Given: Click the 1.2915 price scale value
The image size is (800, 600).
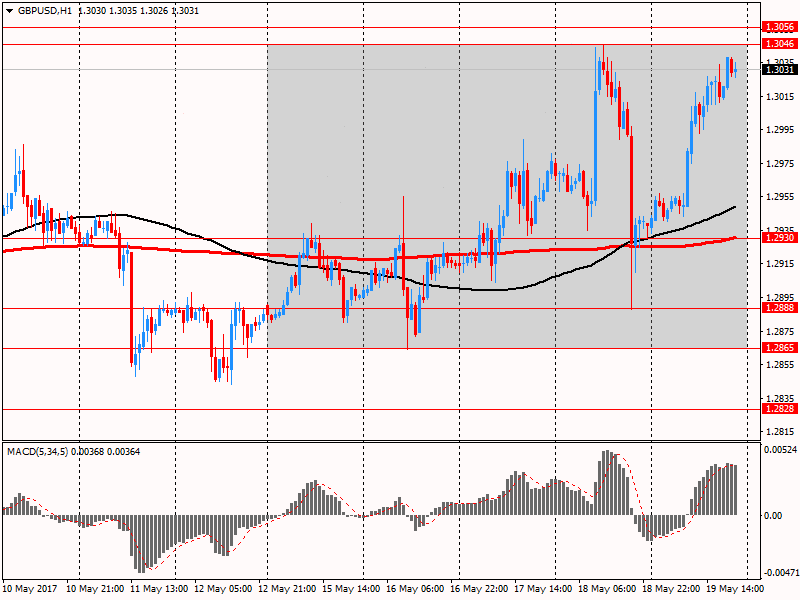Looking at the screenshot, I should coord(780,264).
